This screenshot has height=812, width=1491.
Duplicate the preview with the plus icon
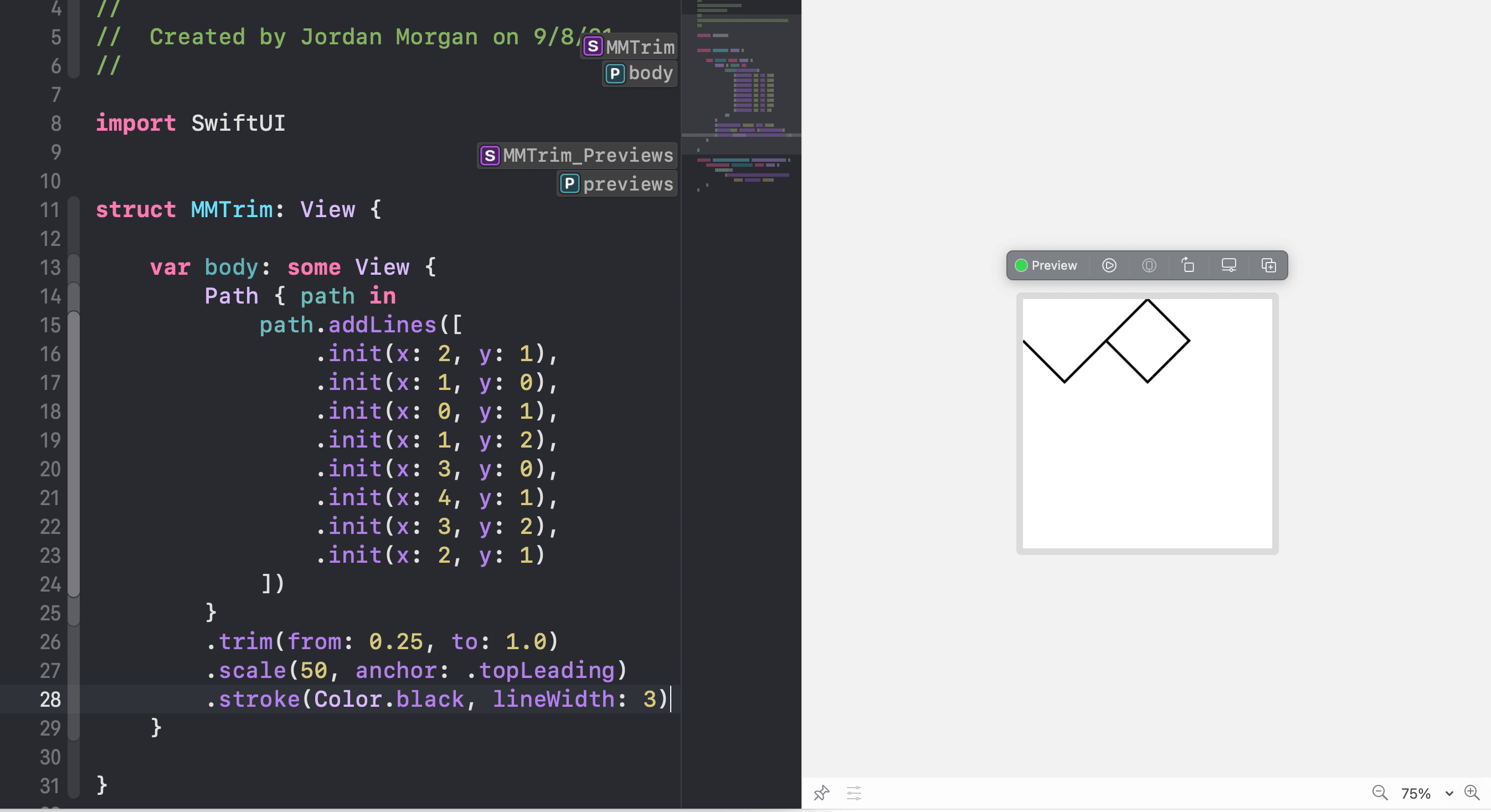tap(1268, 265)
